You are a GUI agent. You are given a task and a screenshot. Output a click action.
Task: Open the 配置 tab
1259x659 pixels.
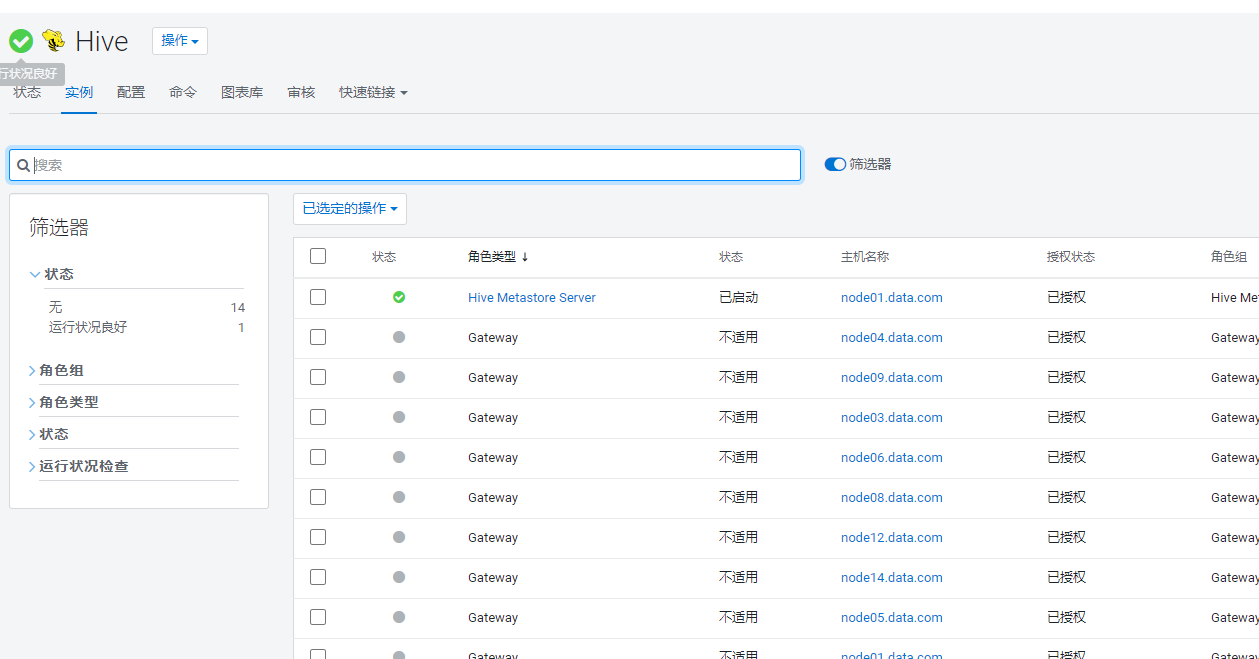pyautogui.click(x=131, y=92)
